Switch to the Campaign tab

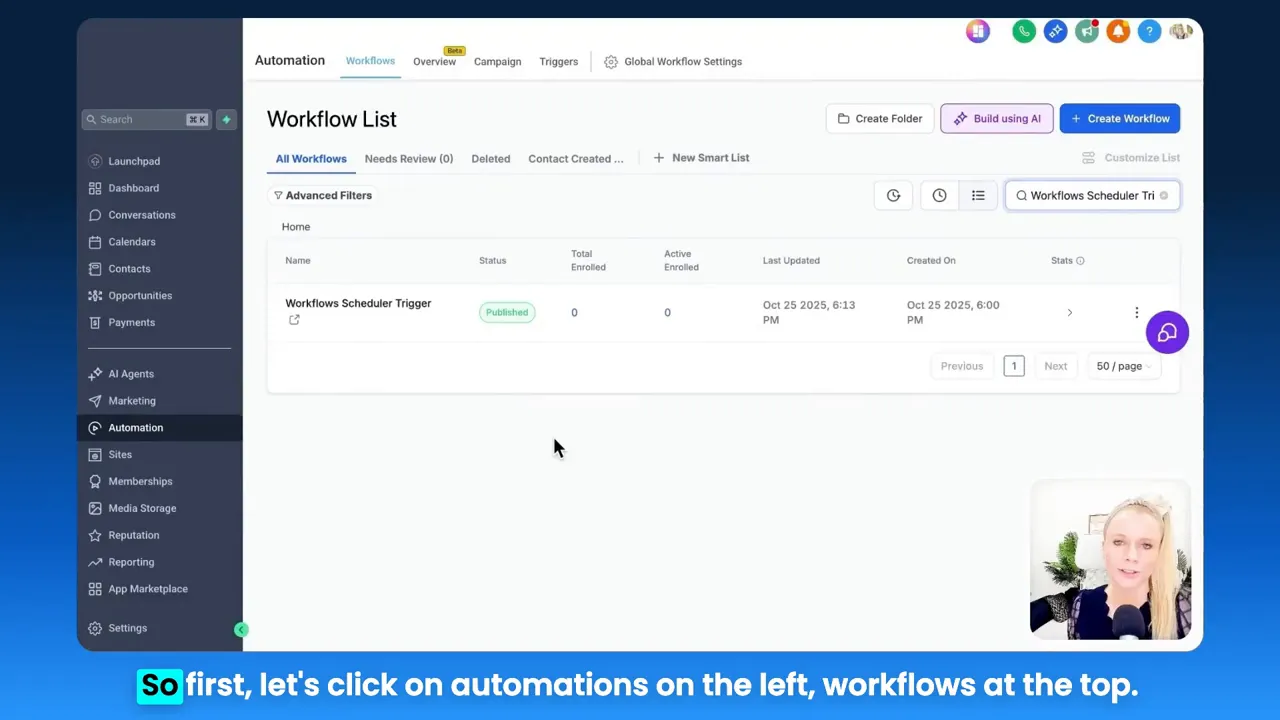click(497, 62)
